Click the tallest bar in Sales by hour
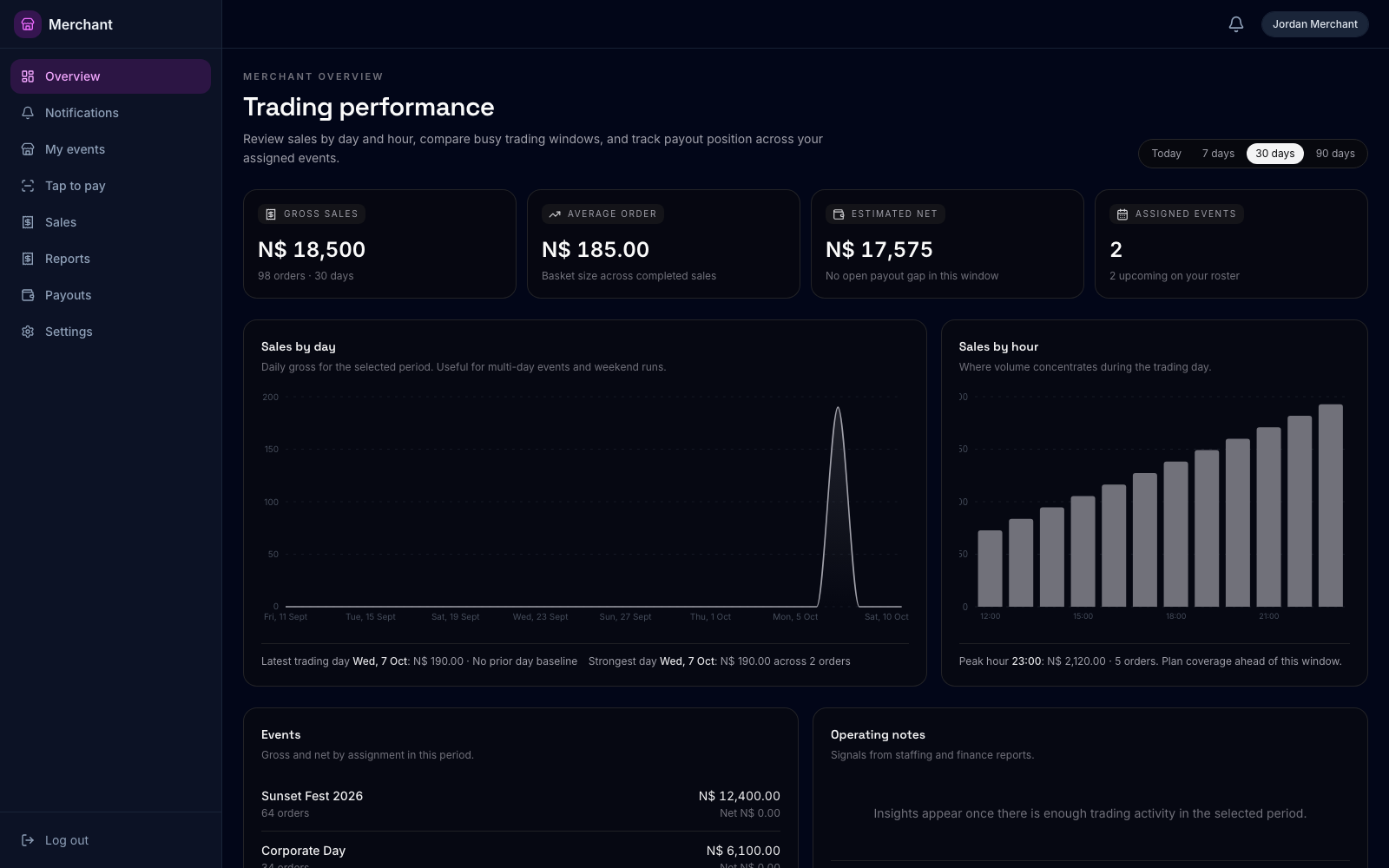This screenshot has width=1389, height=868. coord(1330,505)
